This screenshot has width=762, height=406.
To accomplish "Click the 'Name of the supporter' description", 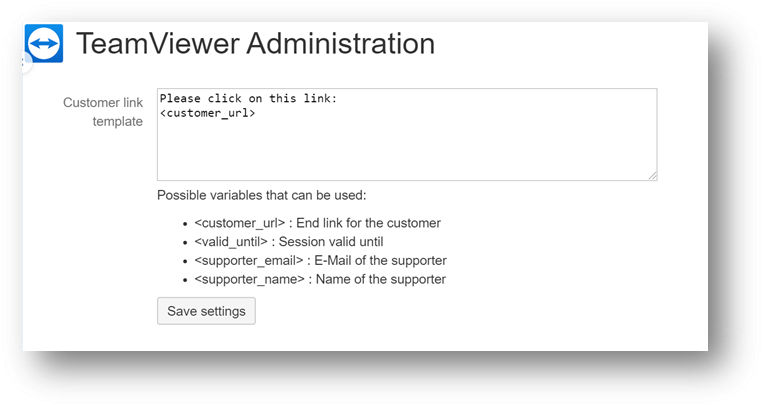I will 381,280.
